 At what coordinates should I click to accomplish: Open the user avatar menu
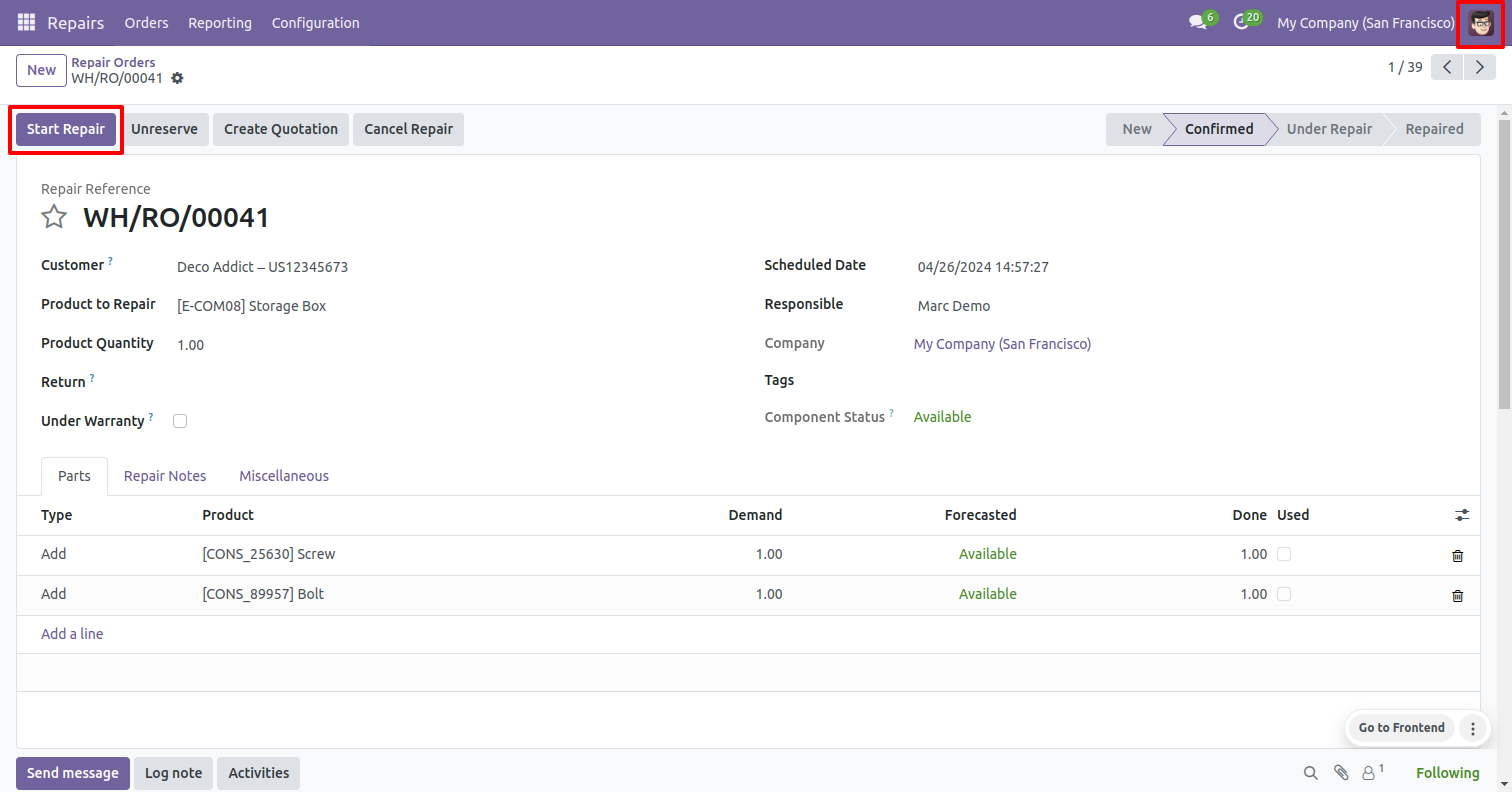point(1480,23)
